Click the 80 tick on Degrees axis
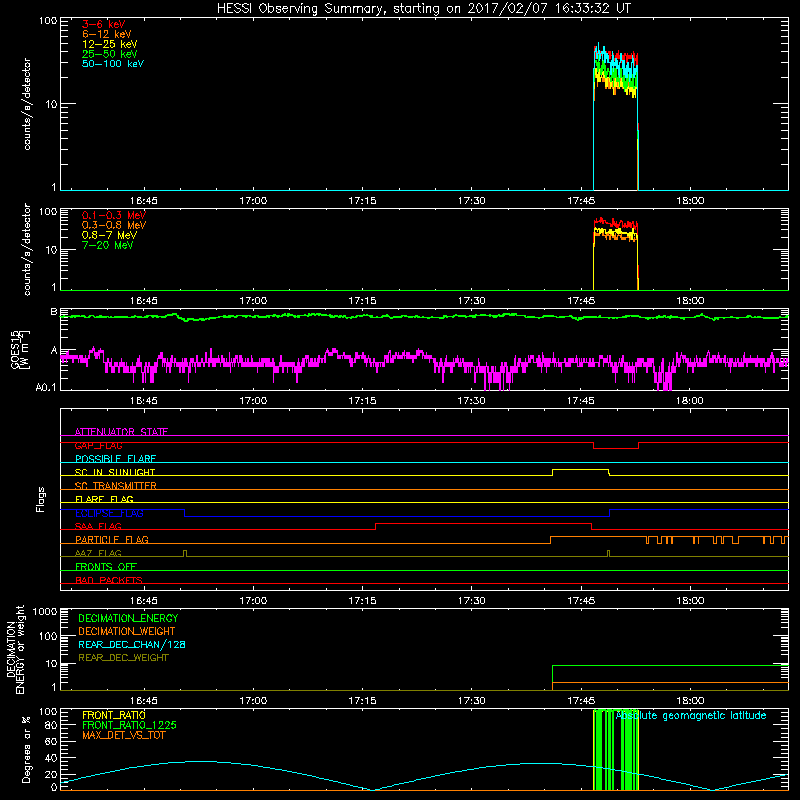The image size is (800, 800). [51, 725]
